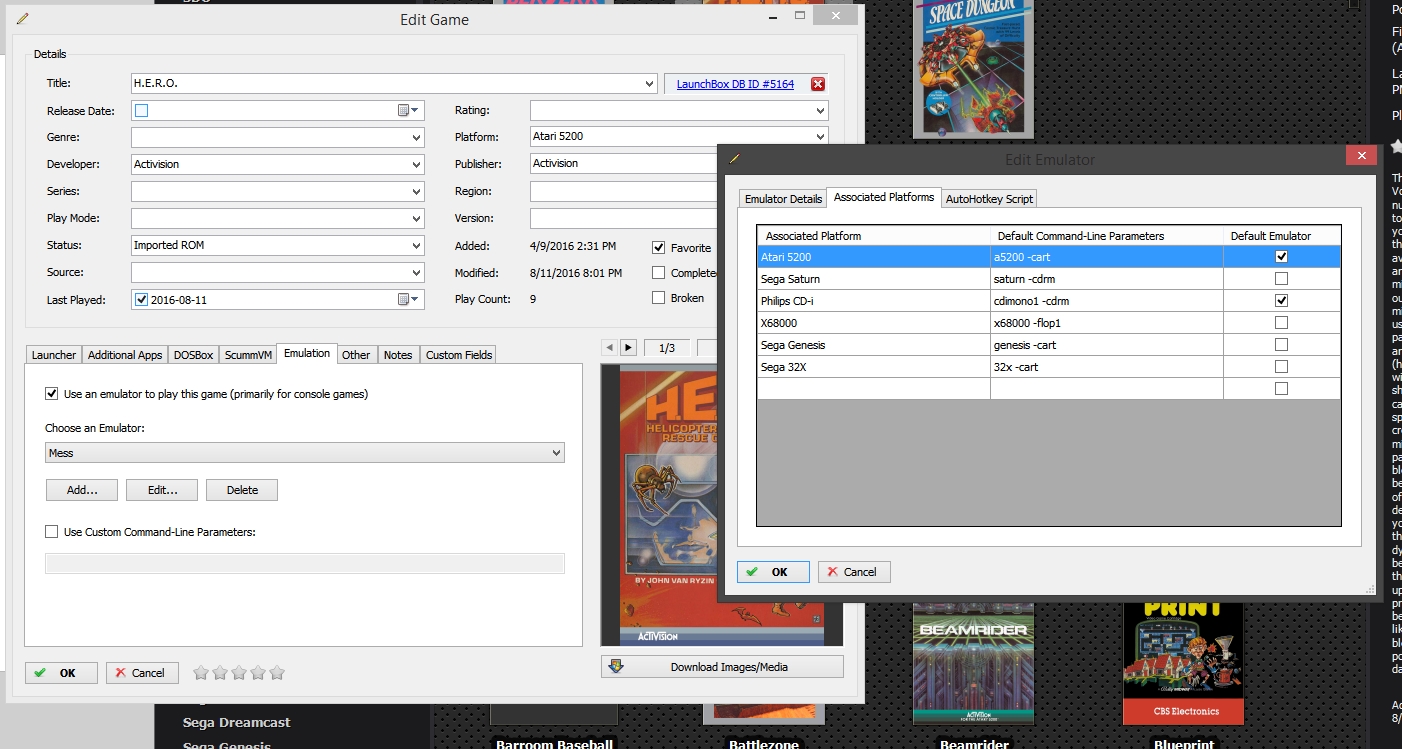Uncheck the Favorite checkbox
Image resolution: width=1402 pixels, height=749 pixels.
click(658, 247)
